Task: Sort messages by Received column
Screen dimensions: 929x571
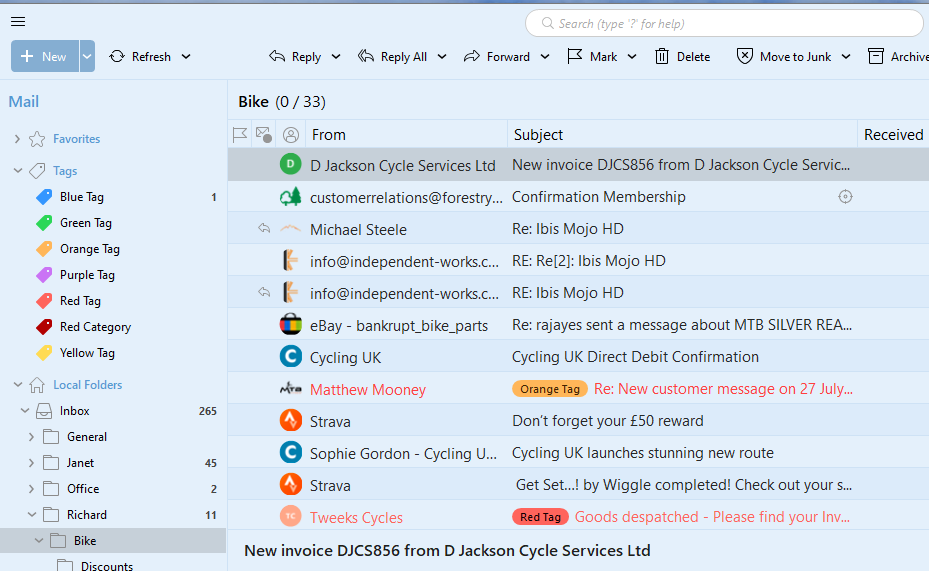Action: point(893,135)
